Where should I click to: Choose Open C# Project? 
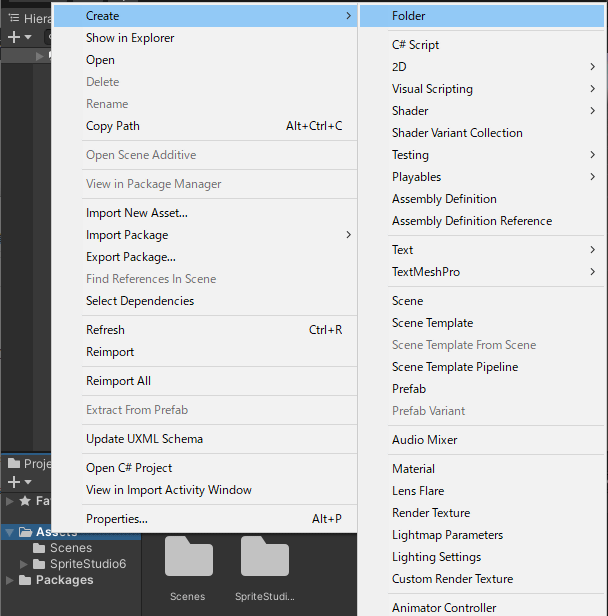tap(205, 468)
